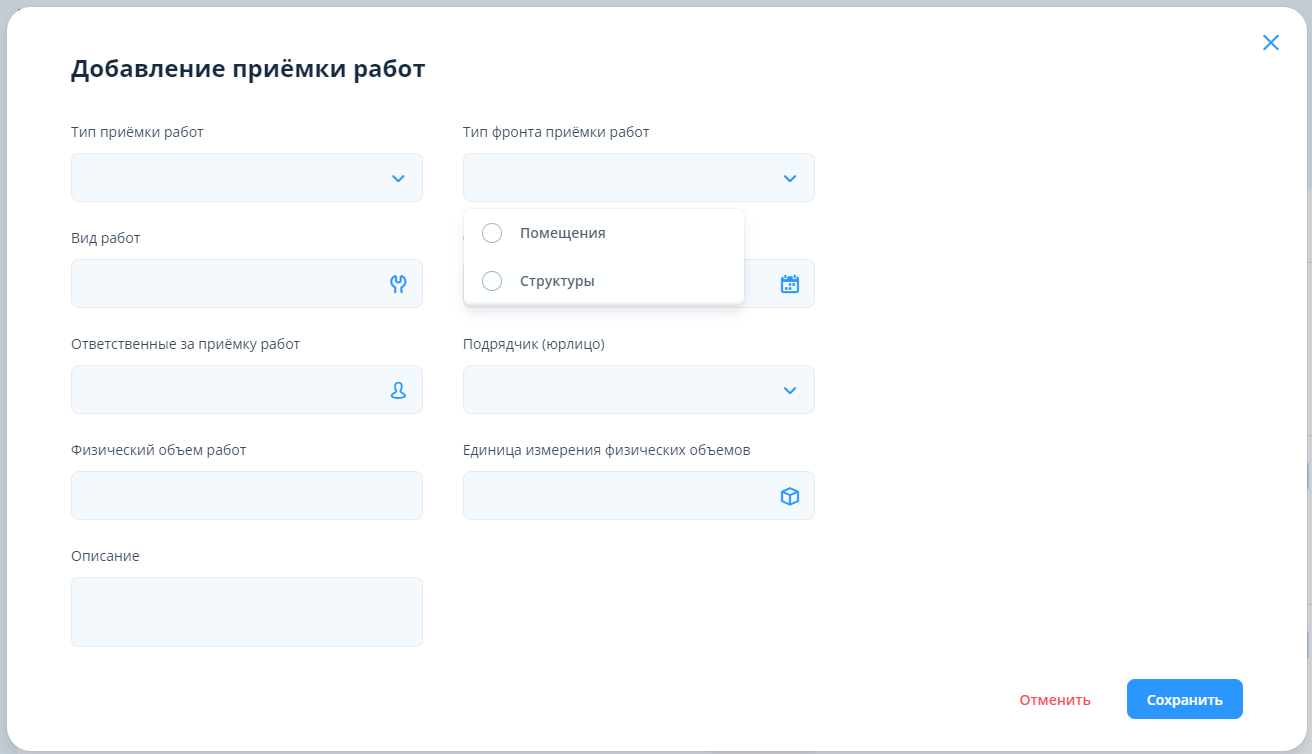
Task: Click the Отменить link
Action: [1054, 700]
